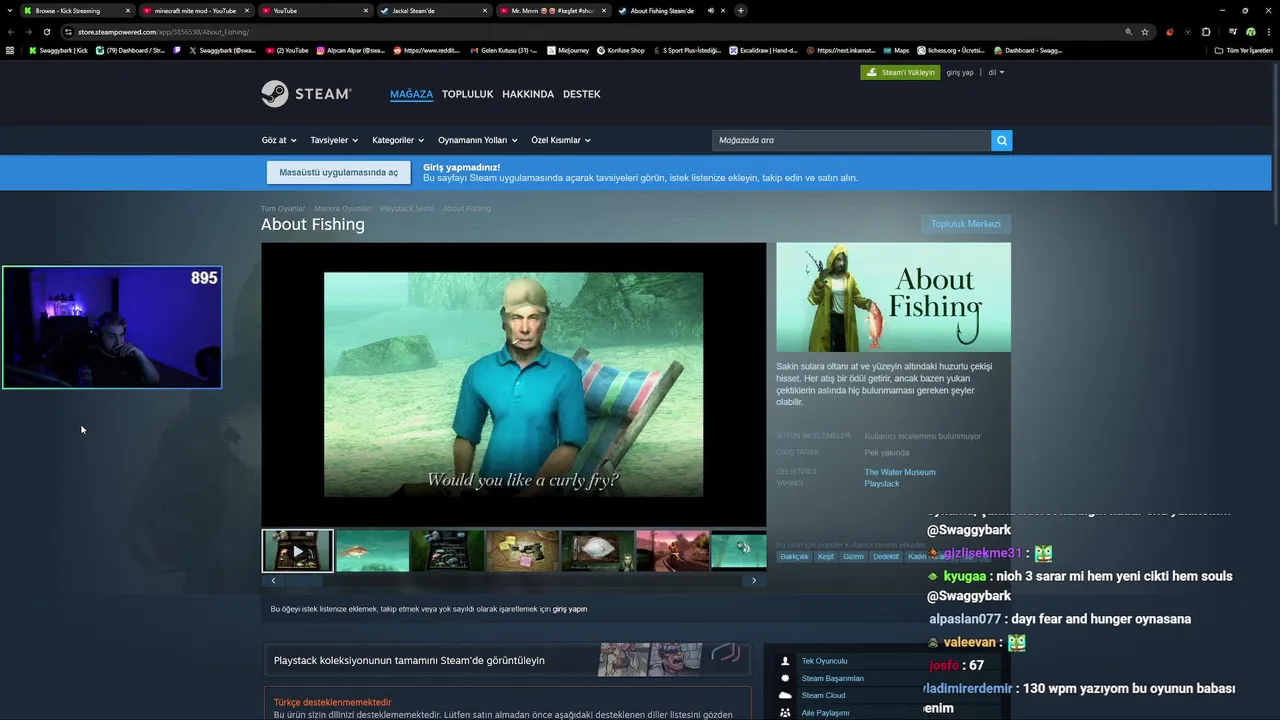Go back using the browser back arrow

click(x=11, y=32)
